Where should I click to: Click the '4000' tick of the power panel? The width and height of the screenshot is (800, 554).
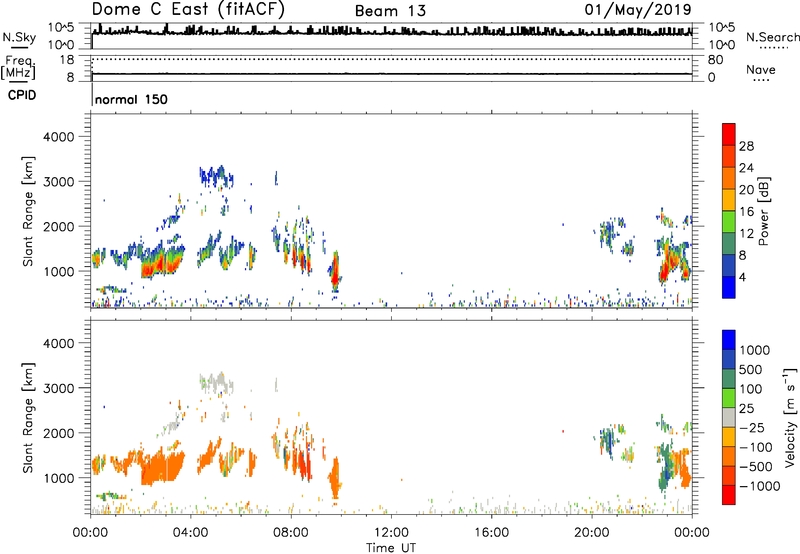58,137
